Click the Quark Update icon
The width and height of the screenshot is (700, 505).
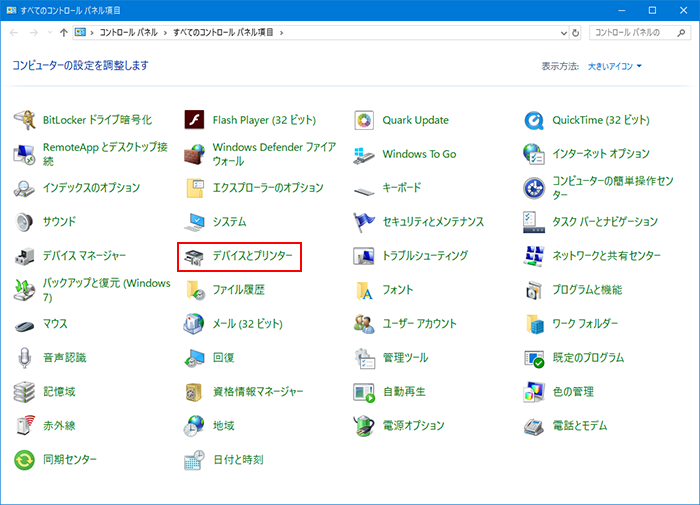coord(365,120)
